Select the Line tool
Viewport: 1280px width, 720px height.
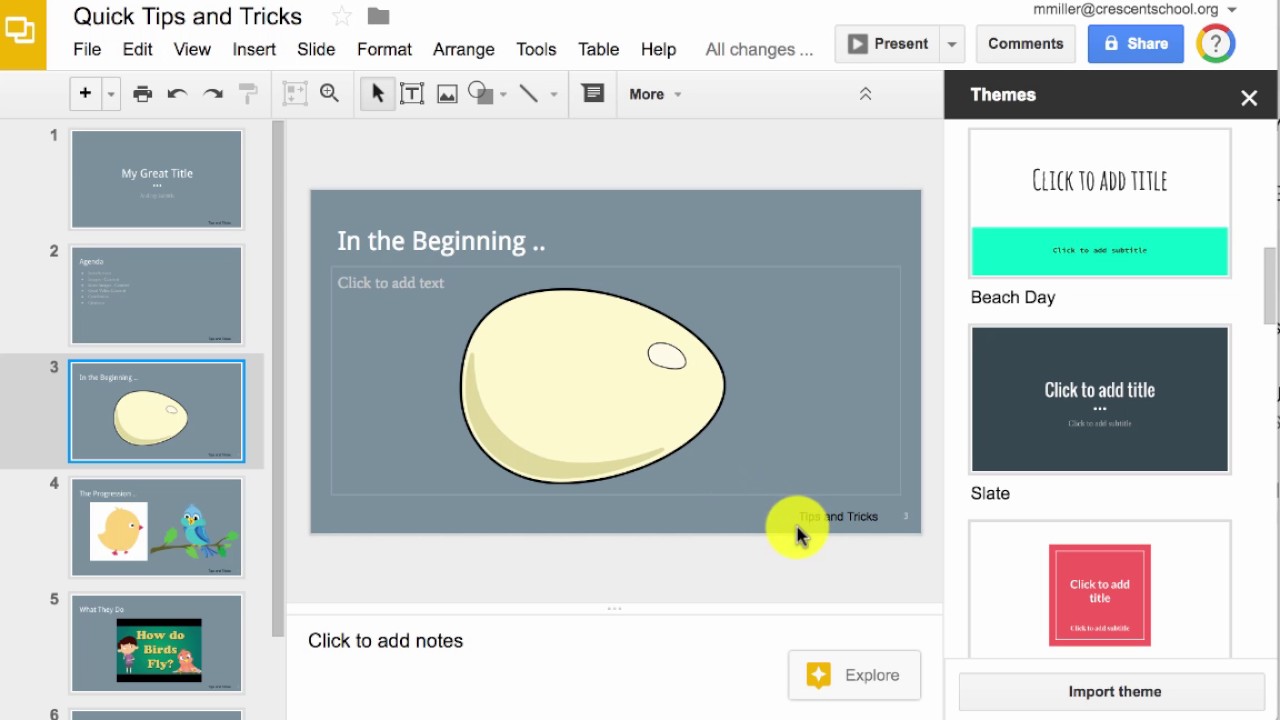pos(529,94)
